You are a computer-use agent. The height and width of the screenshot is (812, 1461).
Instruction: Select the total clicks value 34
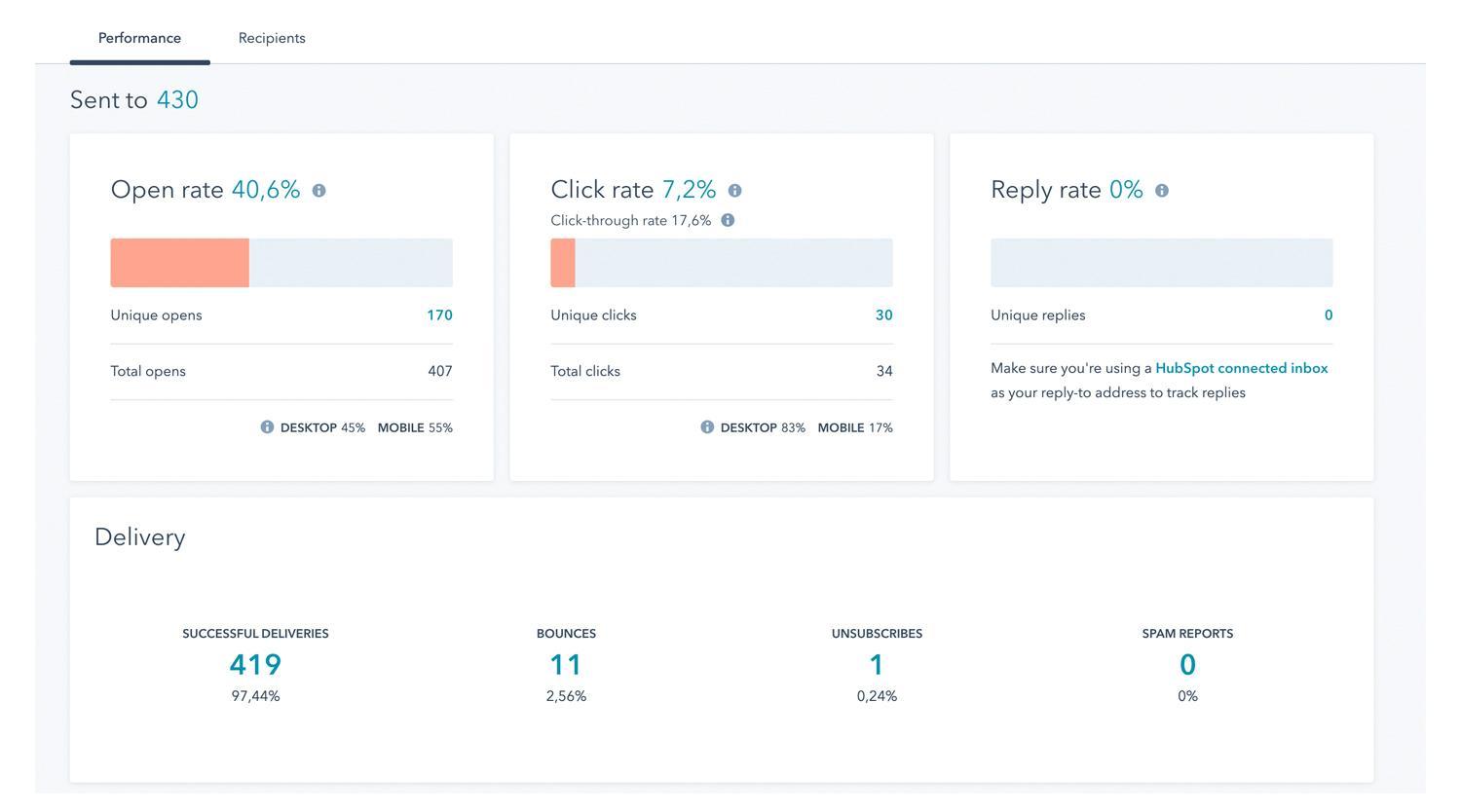(884, 372)
